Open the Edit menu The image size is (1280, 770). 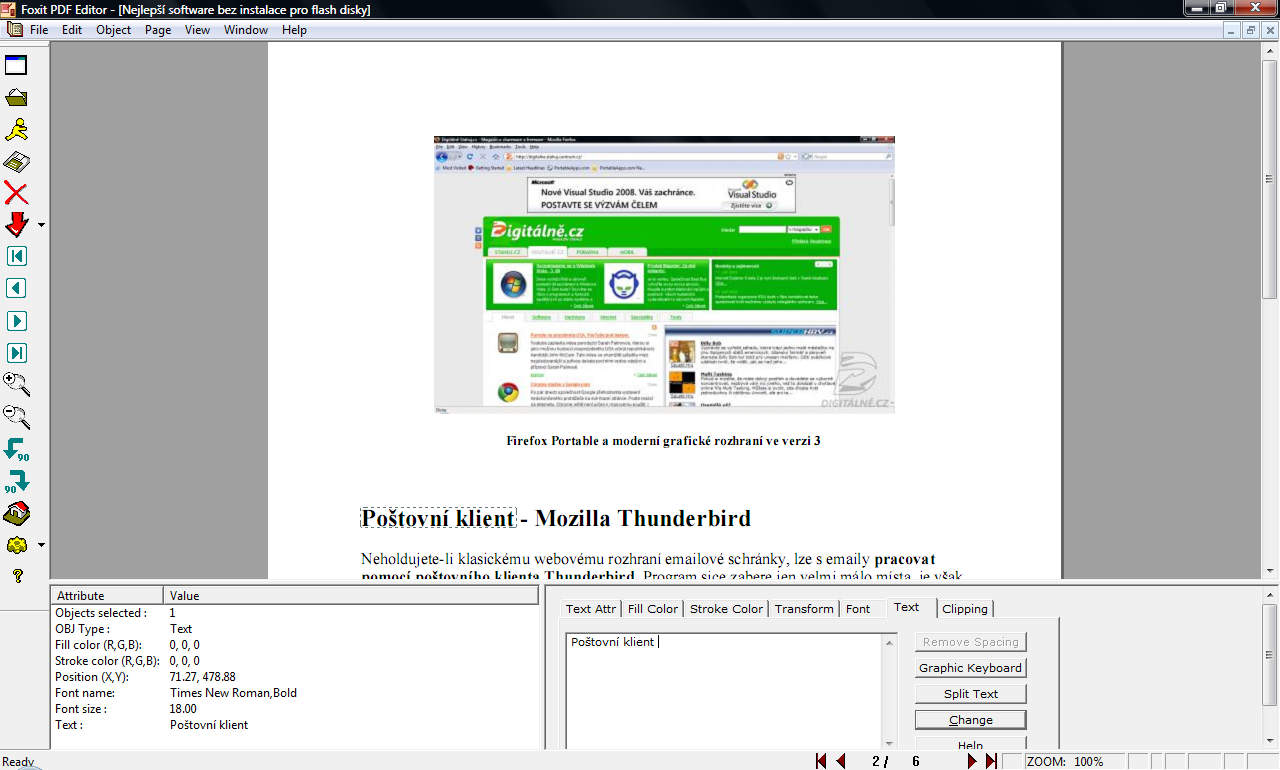tap(72, 30)
